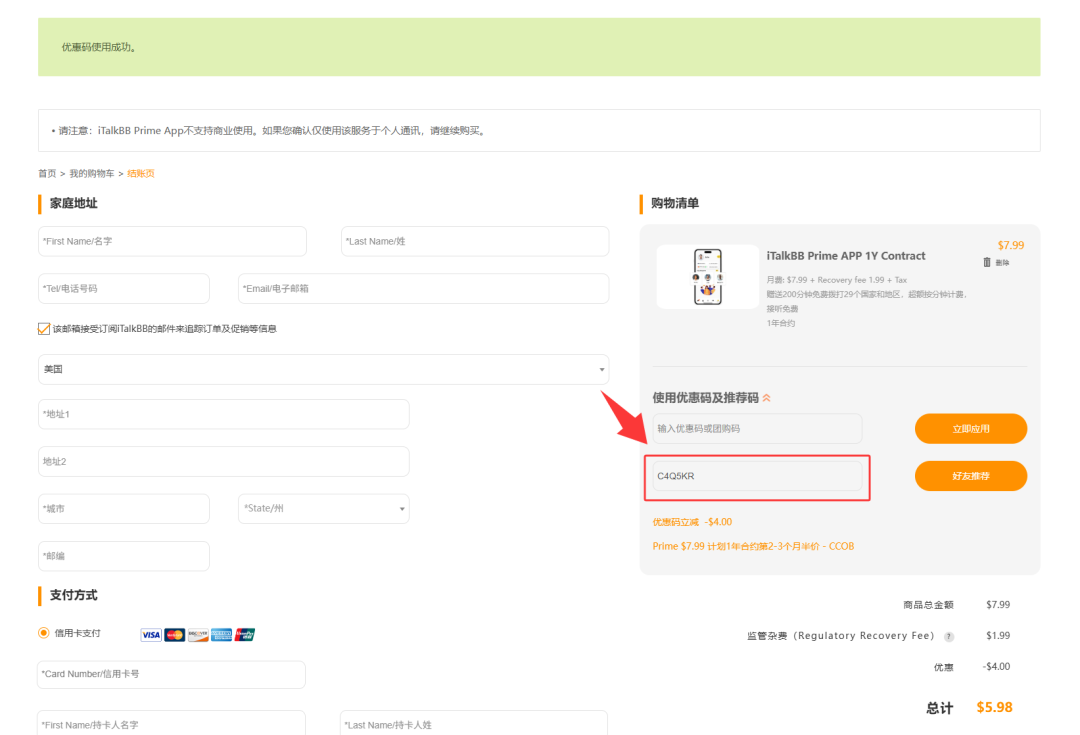The width and height of the screenshot is (1080, 735).
Task: Click the referral code field containing C4Q5KR
Action: [x=757, y=476]
